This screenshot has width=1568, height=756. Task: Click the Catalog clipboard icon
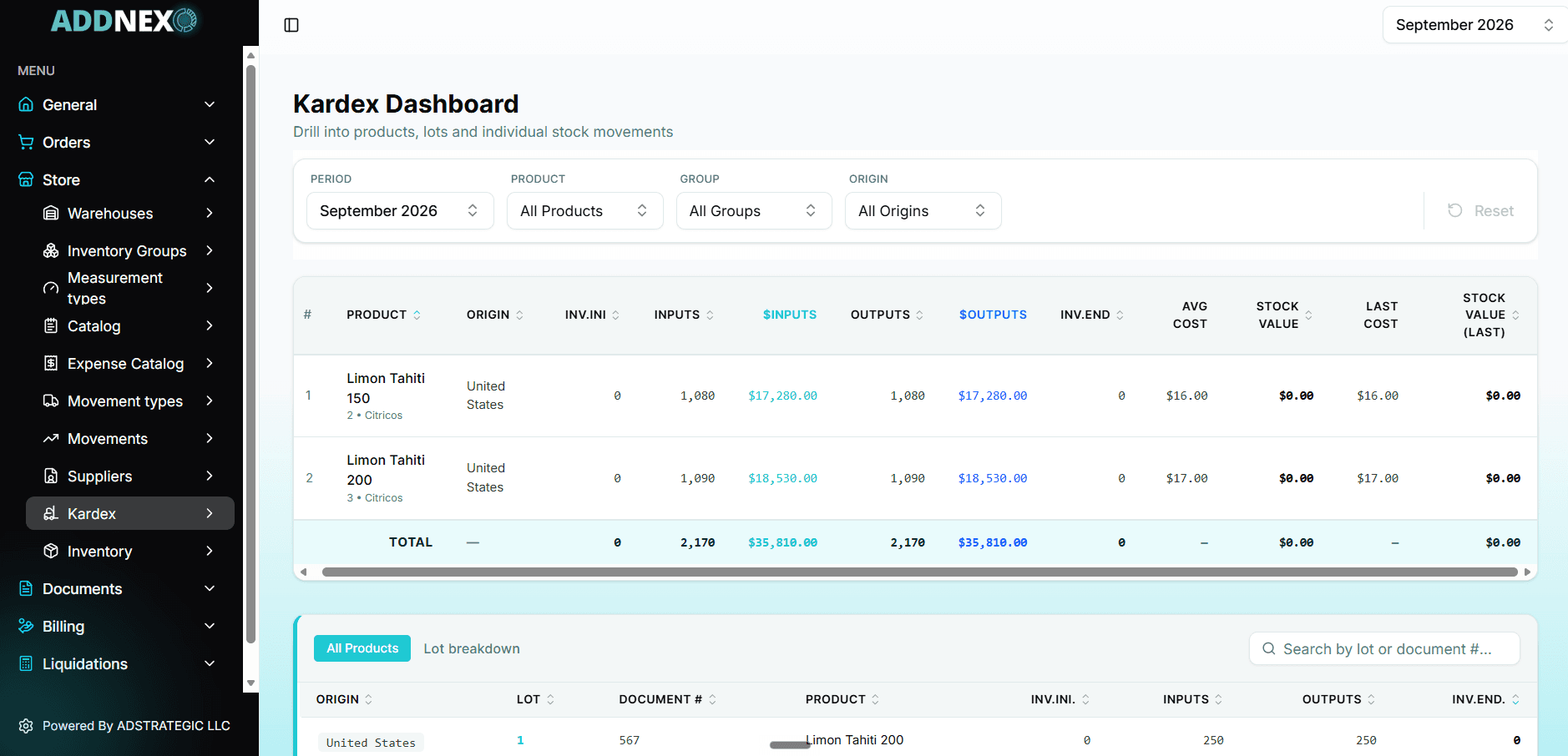51,325
